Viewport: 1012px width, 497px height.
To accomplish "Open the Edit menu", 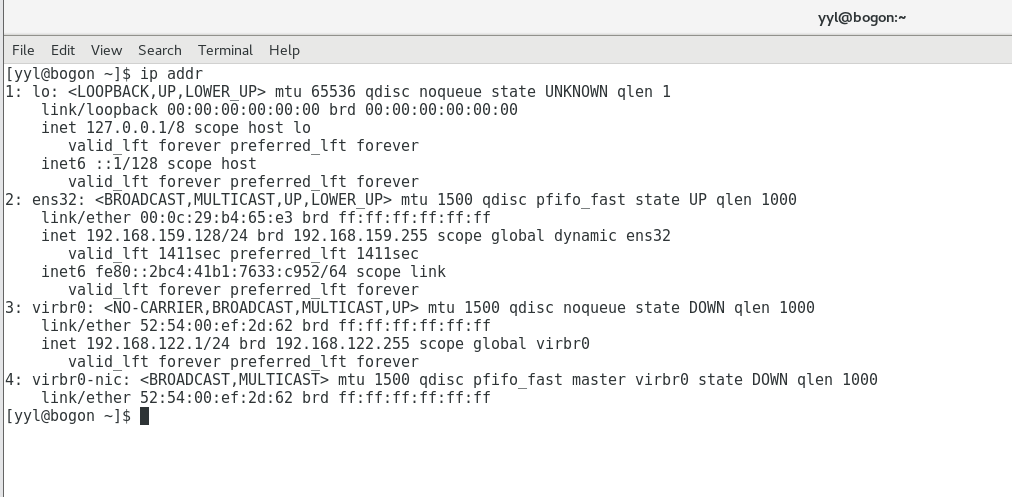I will [63, 50].
